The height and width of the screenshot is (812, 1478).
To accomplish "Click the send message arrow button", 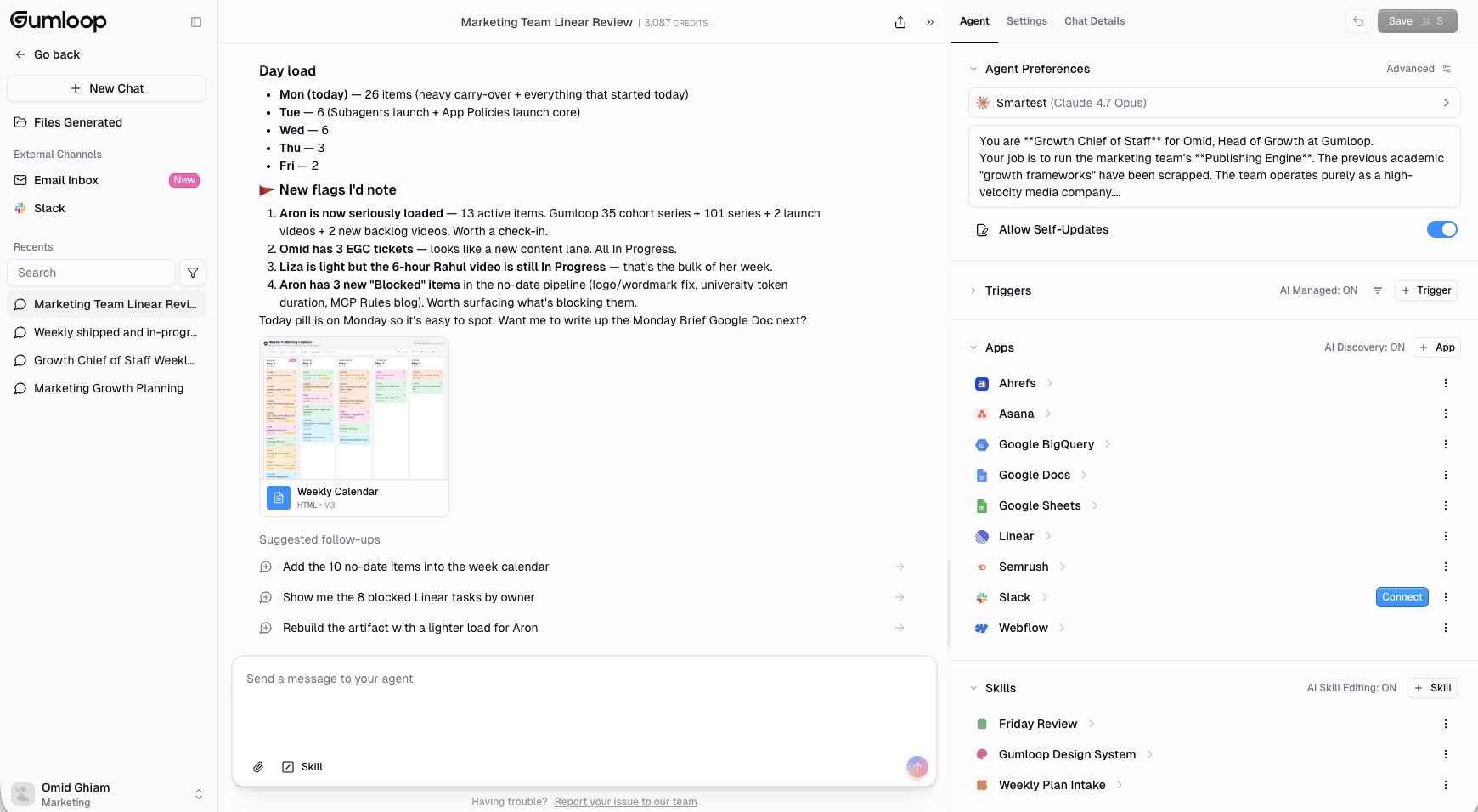I will pyautogui.click(x=917, y=767).
